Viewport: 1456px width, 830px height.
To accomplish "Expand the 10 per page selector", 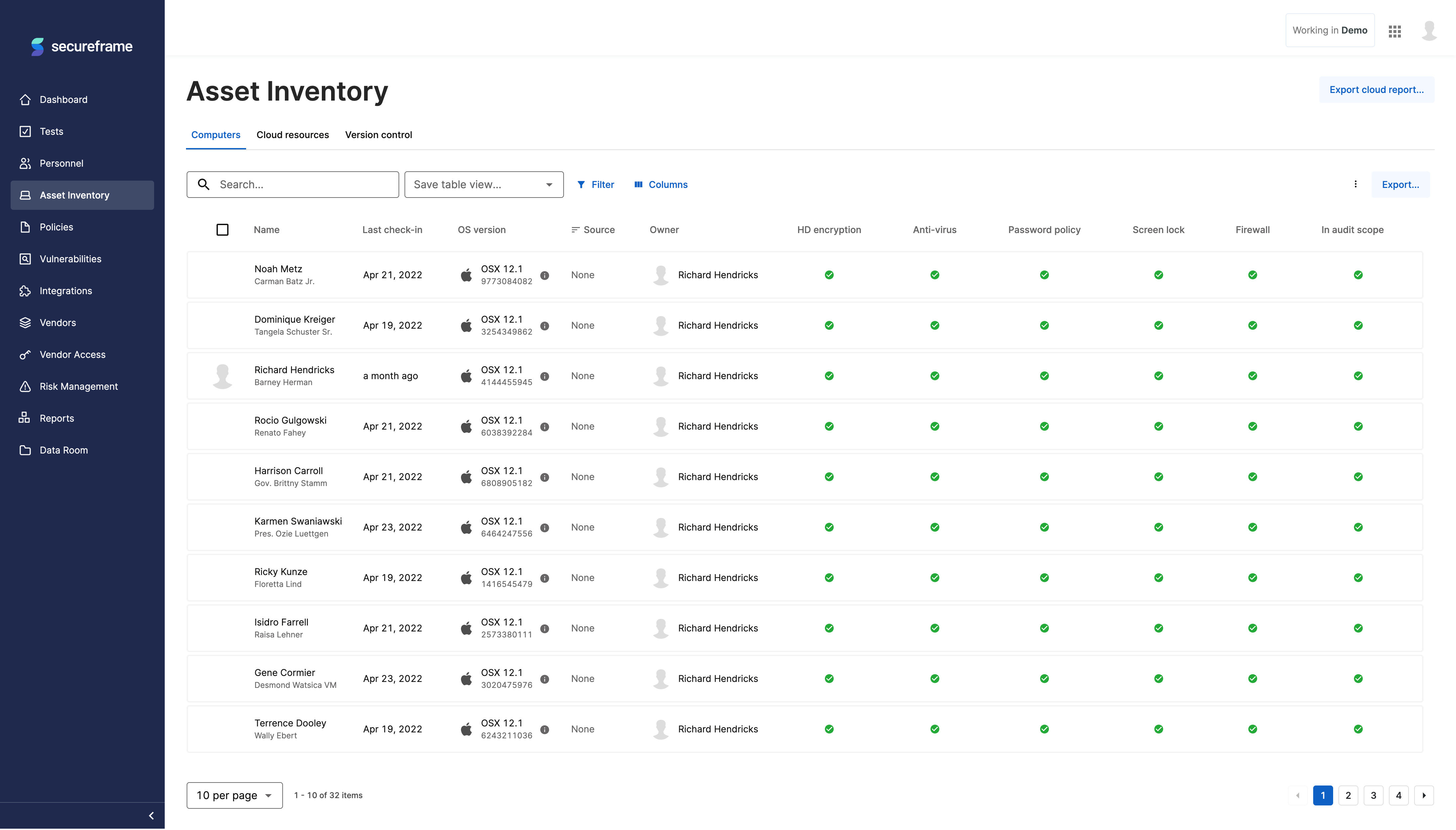I will 234,795.
